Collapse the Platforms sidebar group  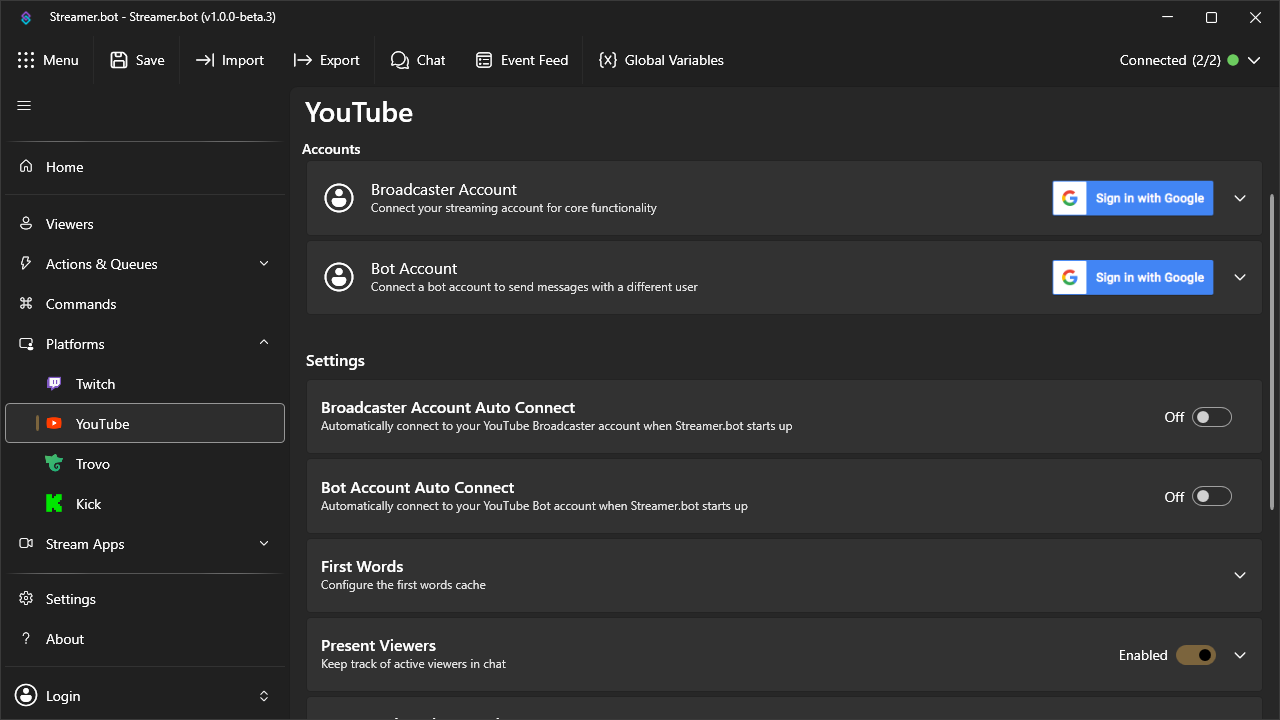point(263,342)
